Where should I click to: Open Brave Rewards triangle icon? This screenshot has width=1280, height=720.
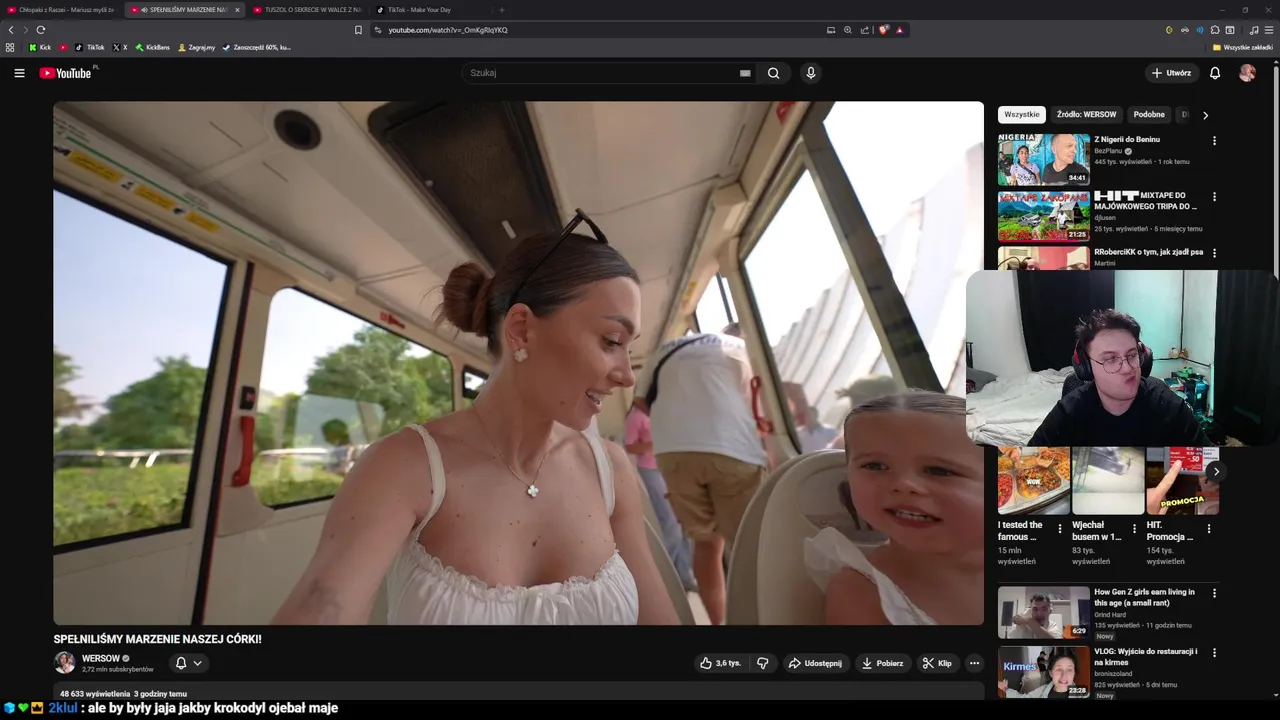(x=899, y=30)
